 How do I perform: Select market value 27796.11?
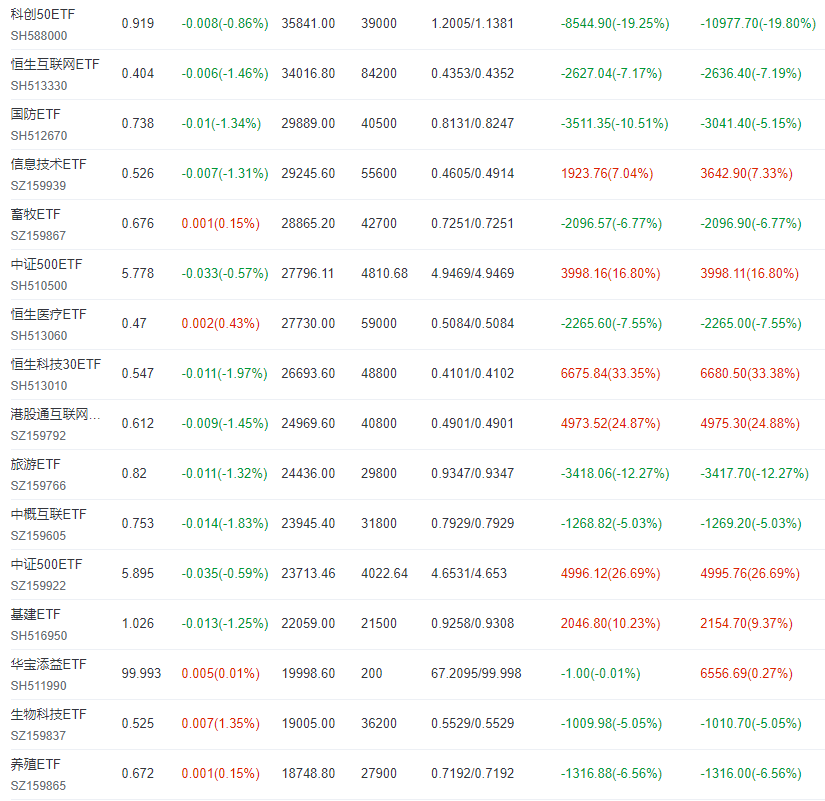(308, 274)
